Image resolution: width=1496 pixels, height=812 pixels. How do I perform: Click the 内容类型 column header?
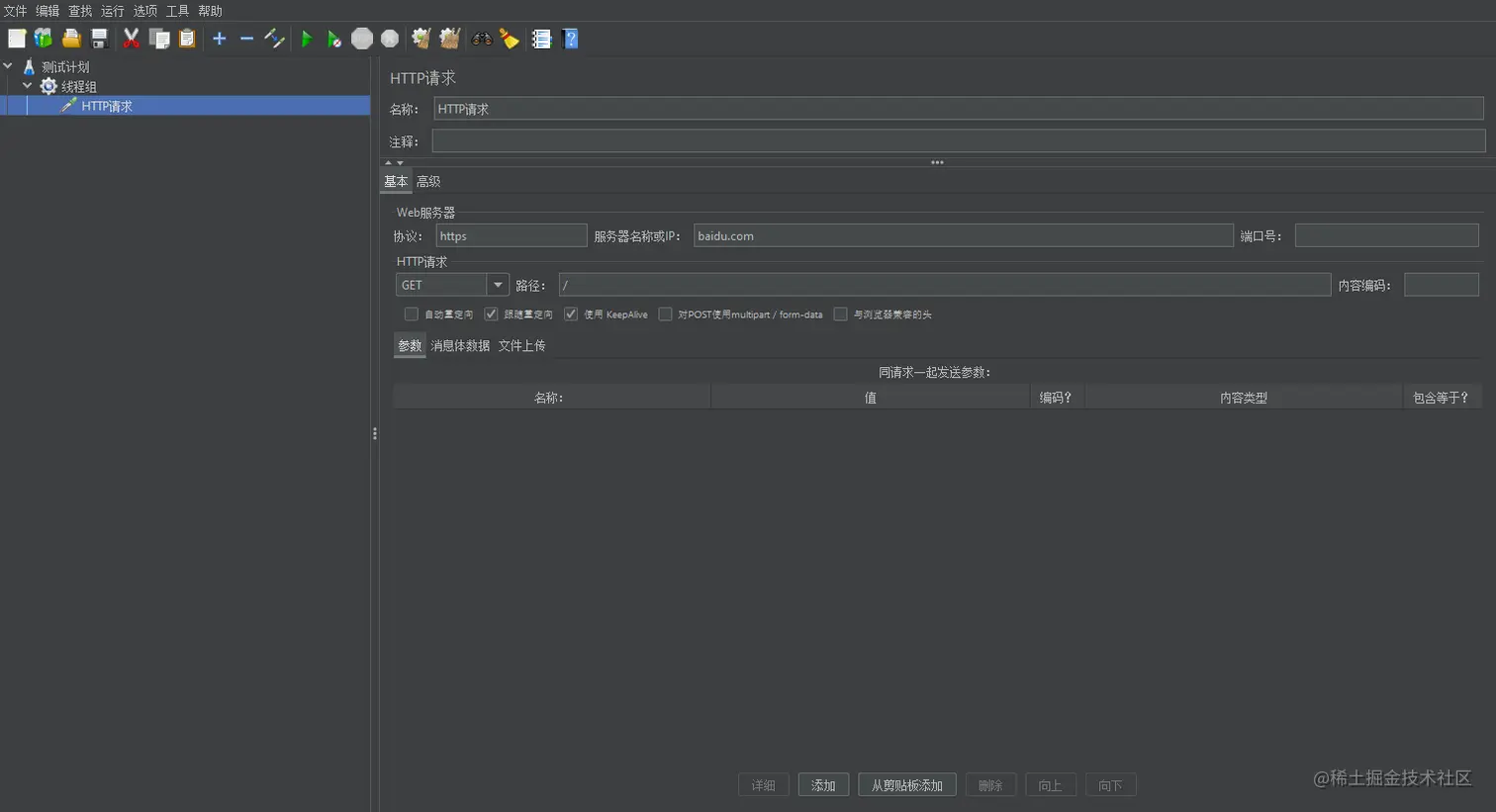pos(1244,398)
